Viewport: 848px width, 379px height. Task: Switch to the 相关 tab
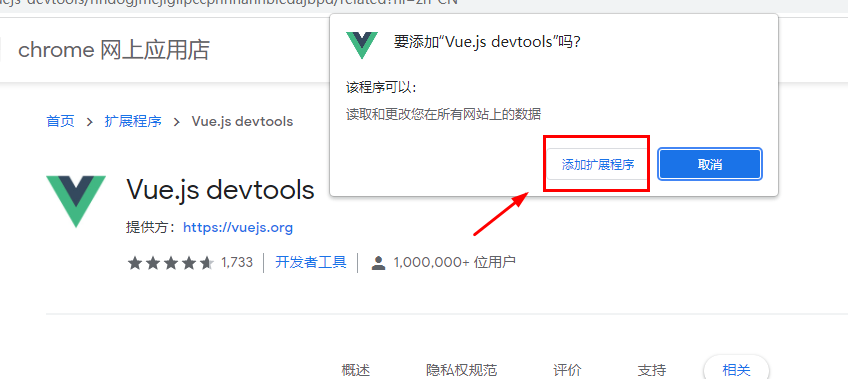[736, 369]
